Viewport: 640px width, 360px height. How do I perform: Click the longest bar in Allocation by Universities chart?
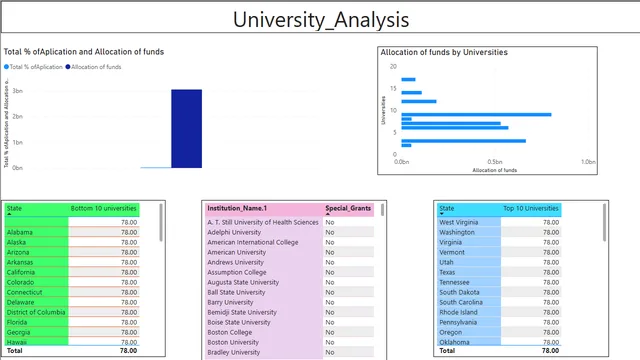(x=476, y=115)
